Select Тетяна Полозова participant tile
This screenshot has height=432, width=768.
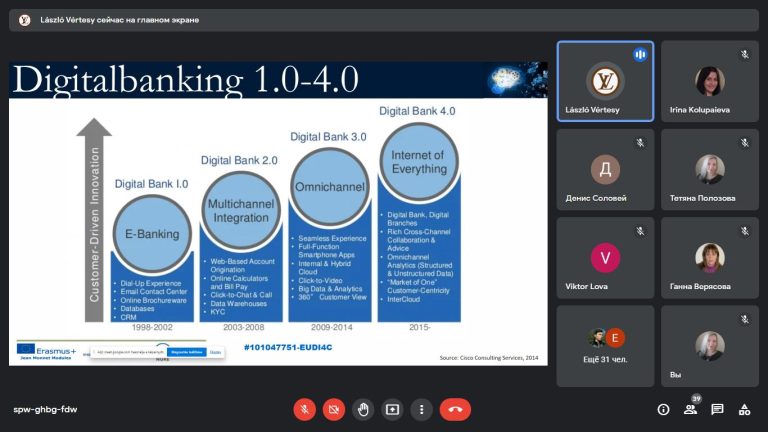click(x=710, y=169)
